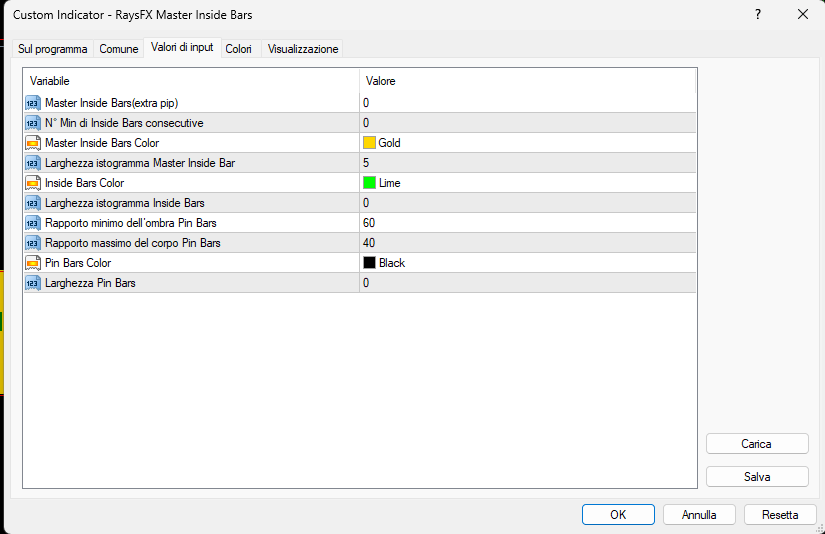Select the "Larghezza istogramma Master Inside Bar" label
Image resolution: width=825 pixels, height=534 pixels.
[x=140, y=163]
